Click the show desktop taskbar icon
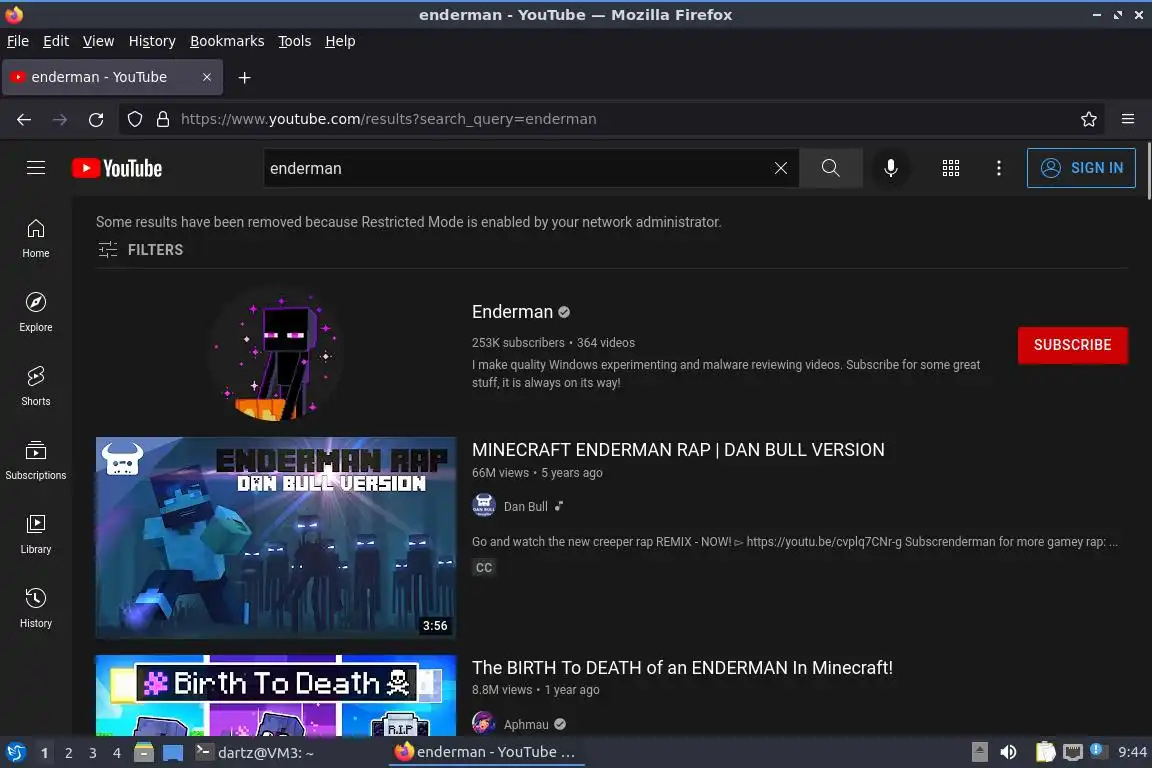 click(173, 753)
